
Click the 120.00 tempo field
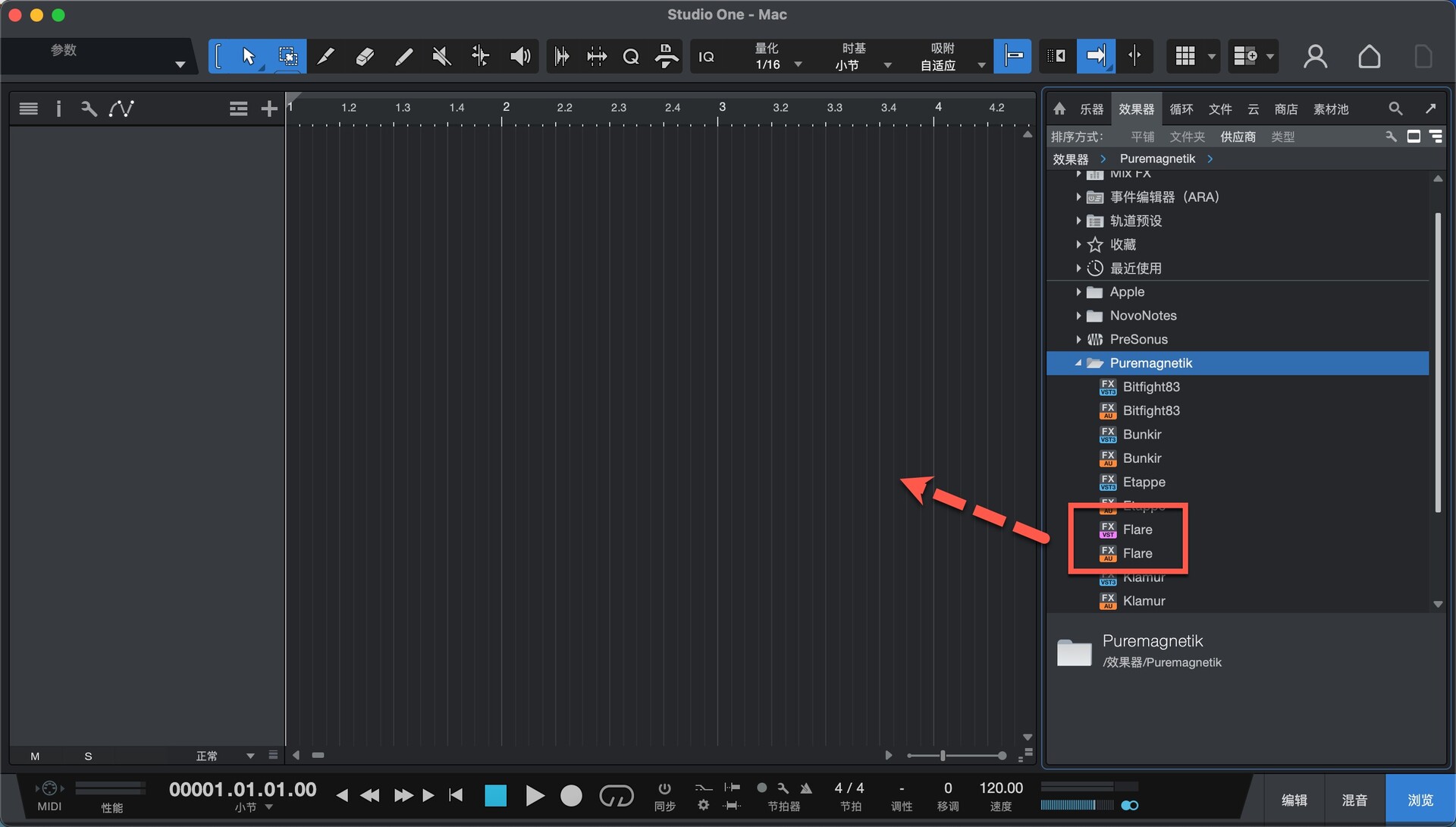1001,788
